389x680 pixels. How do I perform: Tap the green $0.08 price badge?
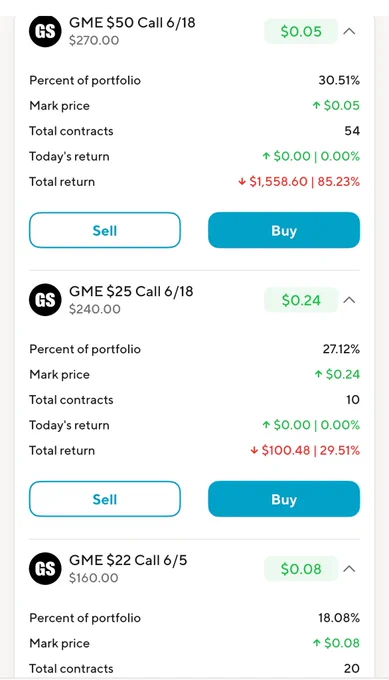coord(301,569)
